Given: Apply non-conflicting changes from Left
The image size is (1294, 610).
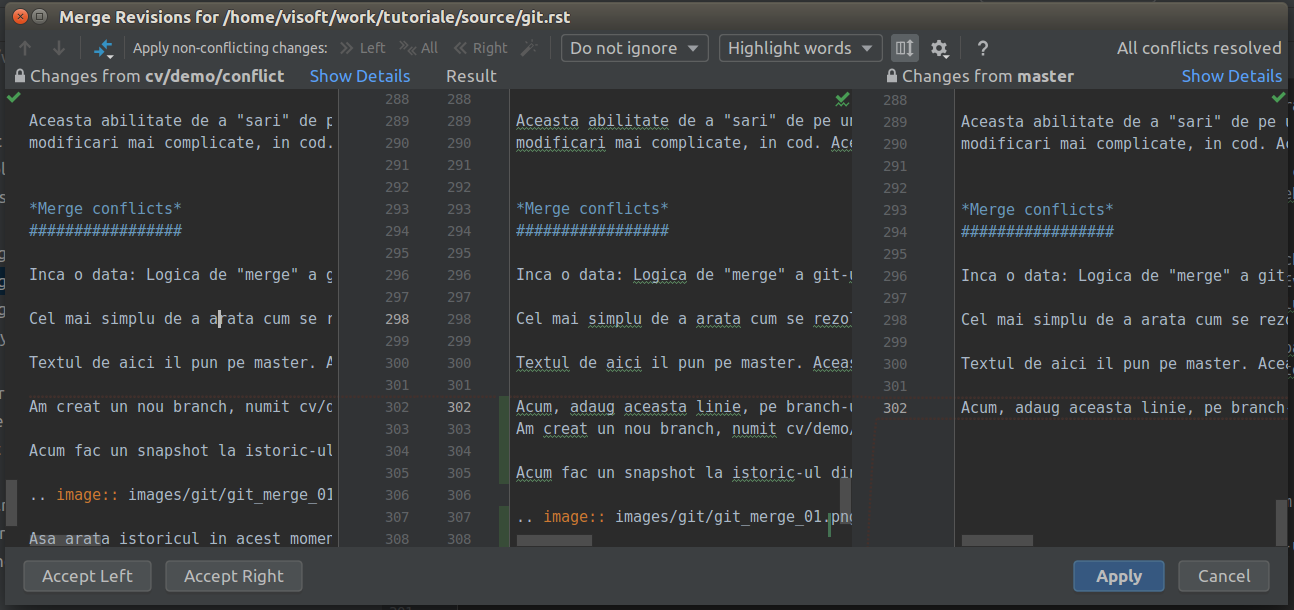Looking at the screenshot, I should click(x=362, y=48).
